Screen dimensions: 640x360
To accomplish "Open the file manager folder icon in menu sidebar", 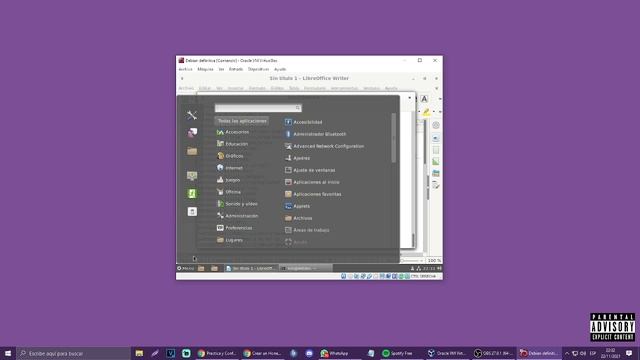I will (192, 151).
